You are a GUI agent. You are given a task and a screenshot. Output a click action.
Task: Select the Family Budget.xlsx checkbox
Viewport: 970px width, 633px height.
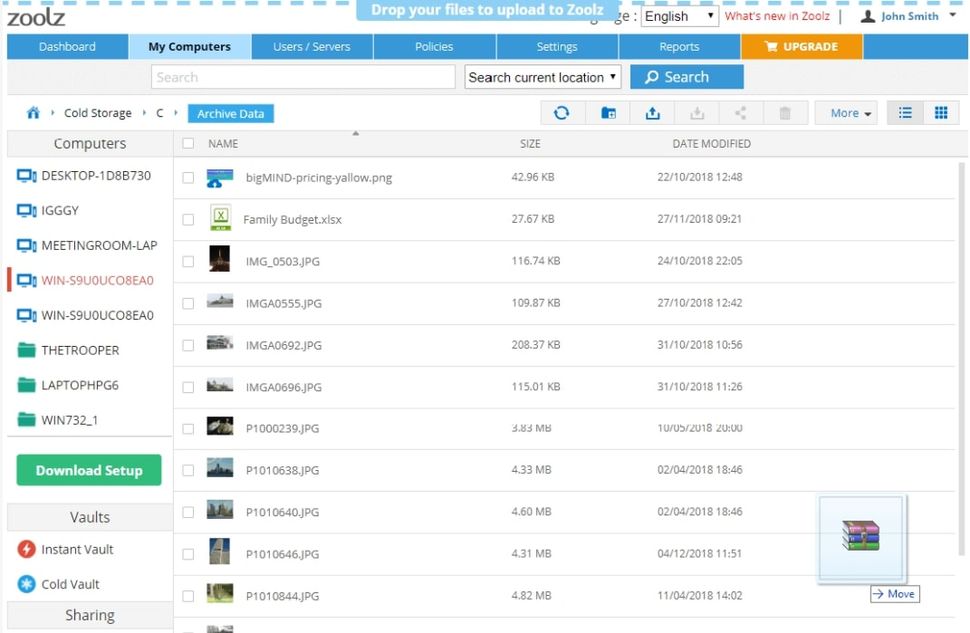(x=188, y=218)
